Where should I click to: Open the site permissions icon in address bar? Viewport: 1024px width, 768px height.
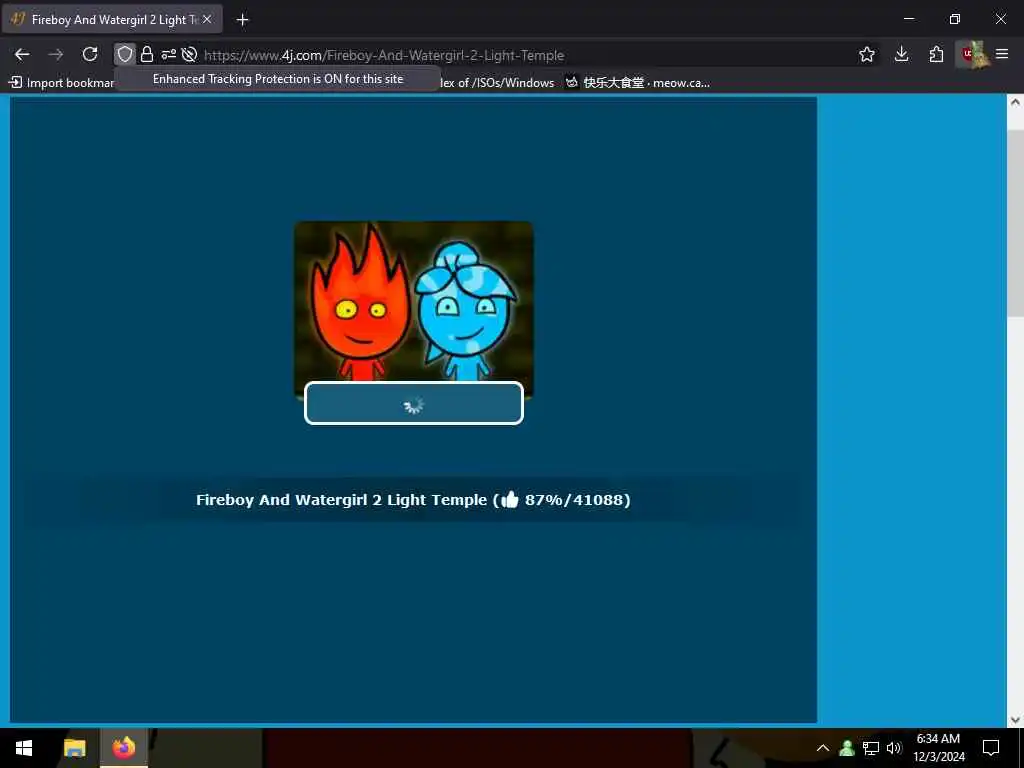[168, 54]
